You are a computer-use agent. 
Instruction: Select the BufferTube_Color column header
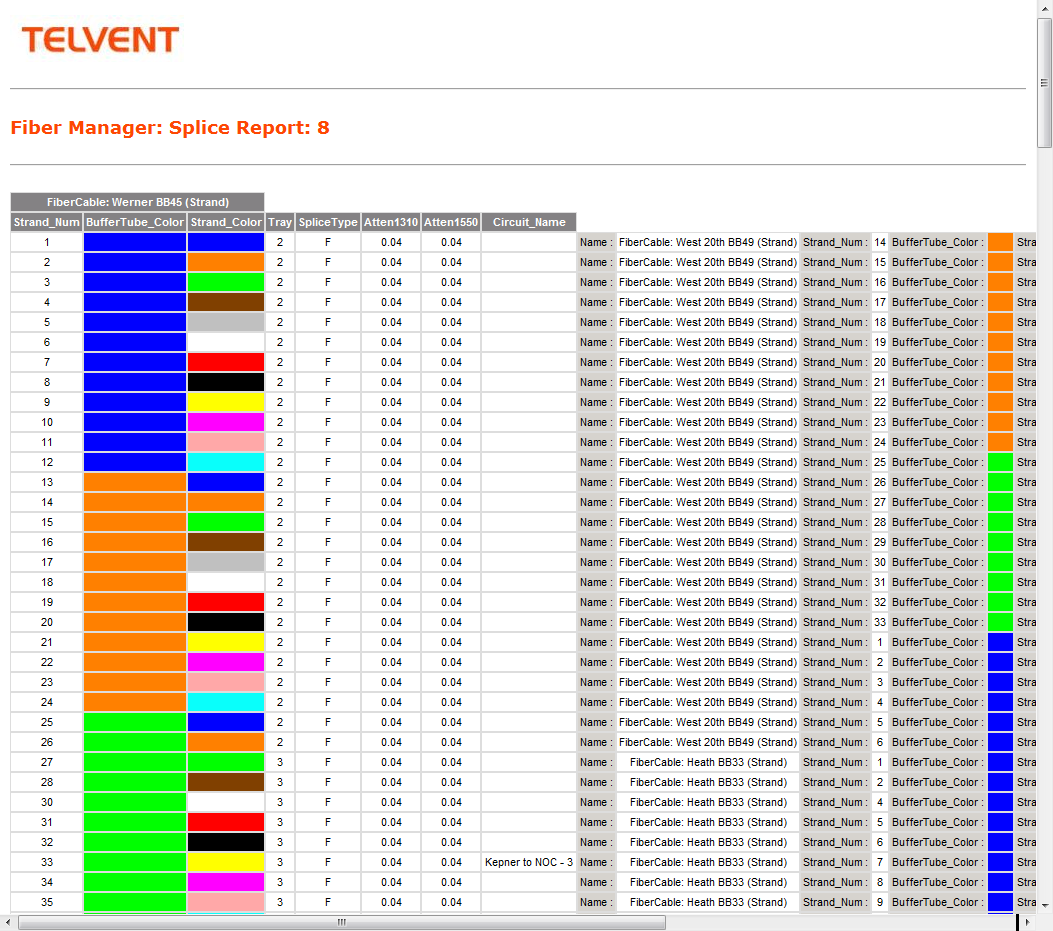pos(134,222)
